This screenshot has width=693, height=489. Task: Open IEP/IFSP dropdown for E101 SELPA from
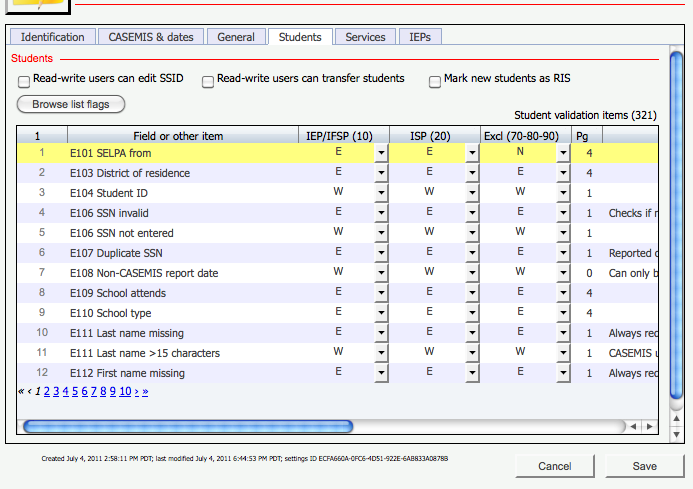tap(380, 153)
